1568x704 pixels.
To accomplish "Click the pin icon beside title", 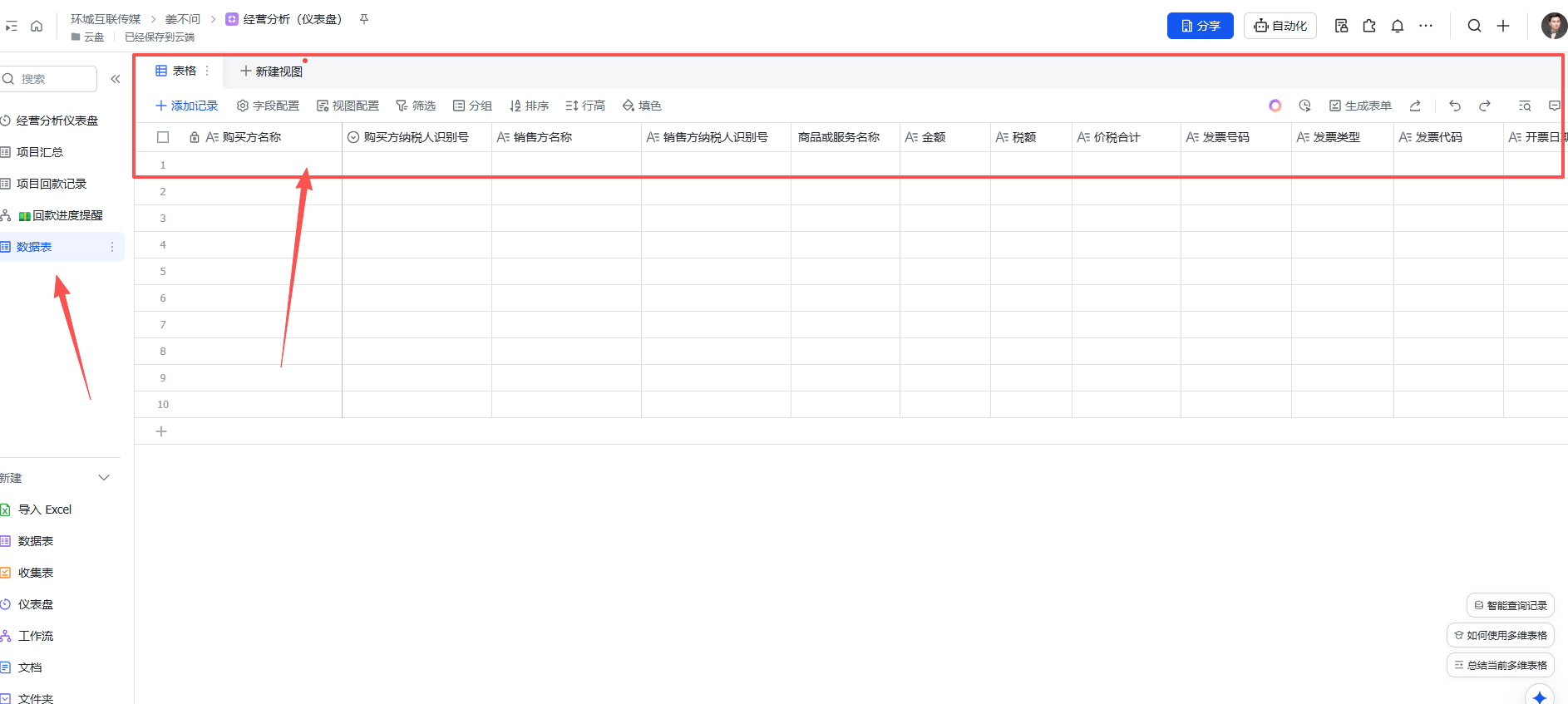I will pos(364,18).
